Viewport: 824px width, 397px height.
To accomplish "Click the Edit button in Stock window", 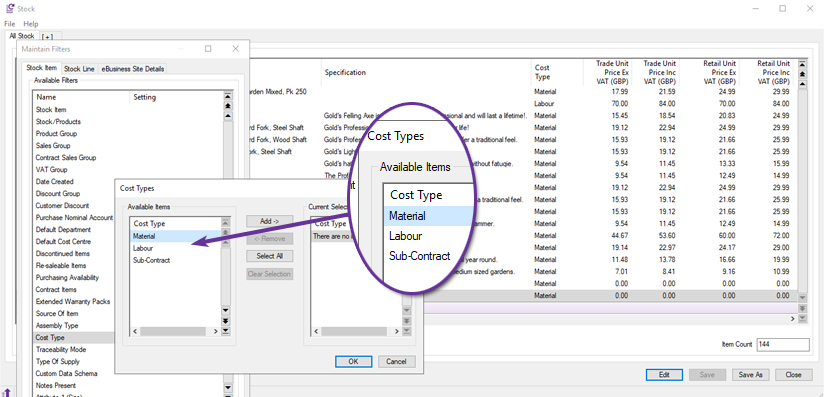I will (x=664, y=375).
